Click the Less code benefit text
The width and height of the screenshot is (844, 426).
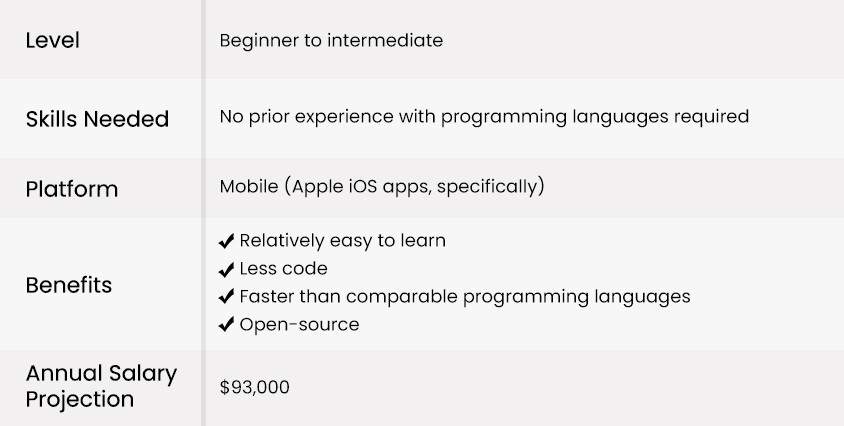(x=284, y=269)
